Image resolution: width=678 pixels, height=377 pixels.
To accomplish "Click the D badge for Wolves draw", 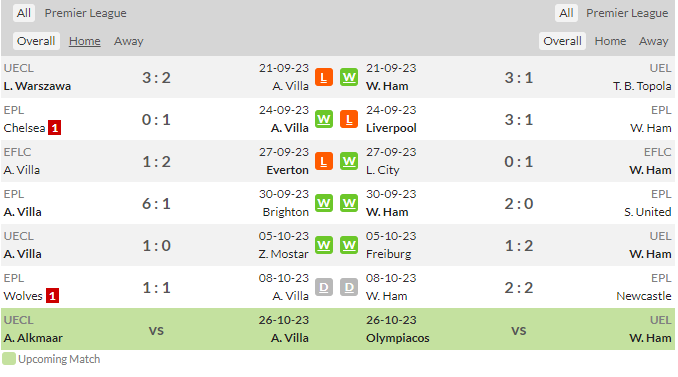I will click(x=323, y=287).
